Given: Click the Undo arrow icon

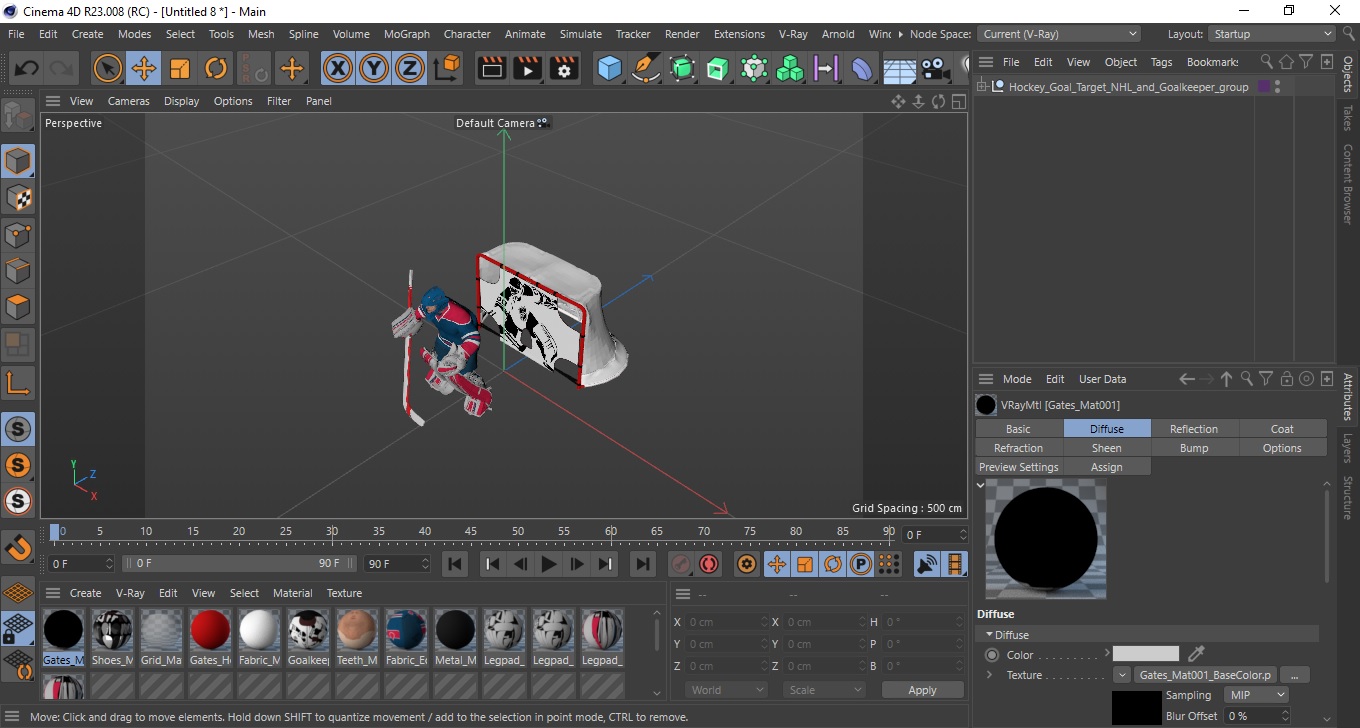Looking at the screenshot, I should [x=27, y=68].
